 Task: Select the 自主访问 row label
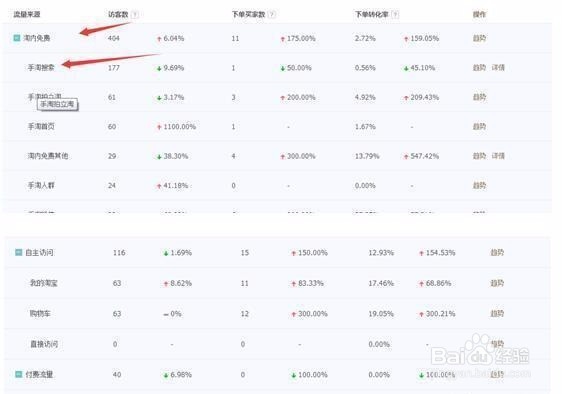(x=39, y=253)
